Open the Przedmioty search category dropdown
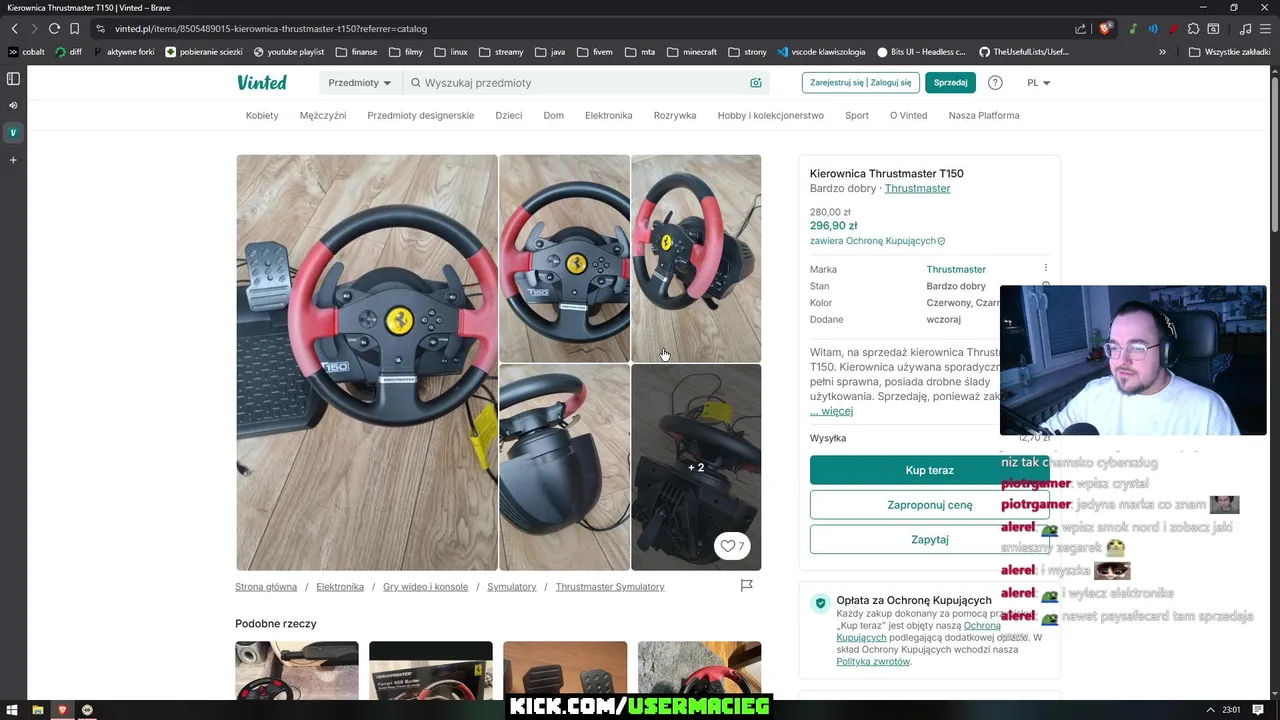The image size is (1280, 720). [360, 83]
